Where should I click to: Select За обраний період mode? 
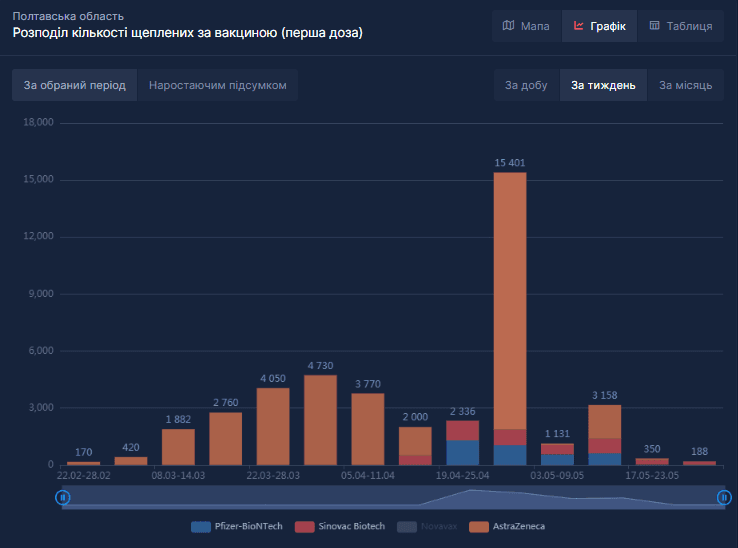pos(74,85)
